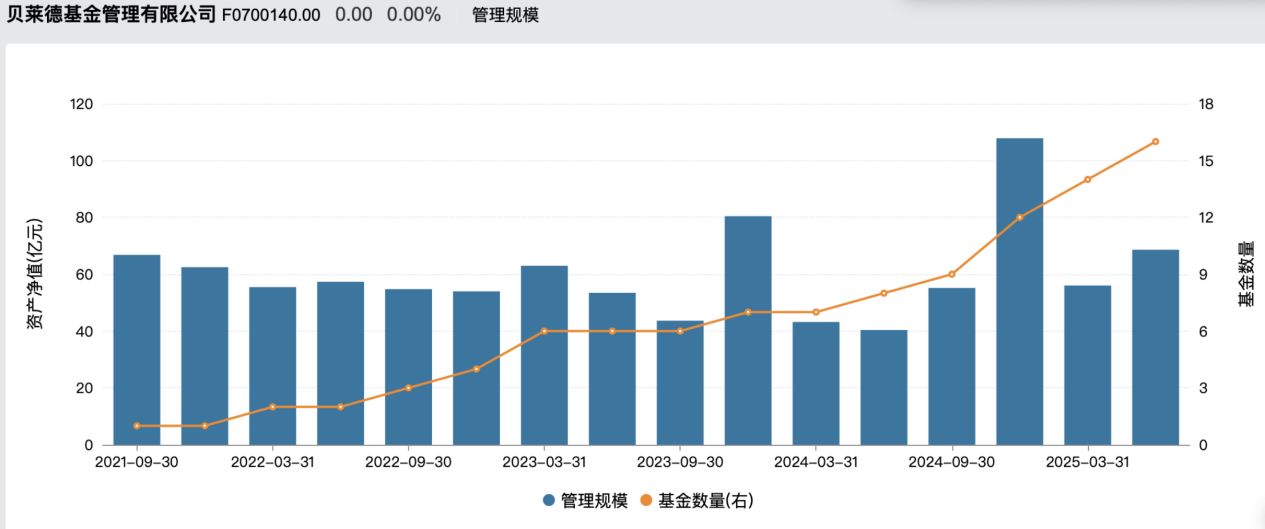The width and height of the screenshot is (1265, 529).
Task: Click the orange 基金数量(右) legend dot
Action: [x=646, y=500]
